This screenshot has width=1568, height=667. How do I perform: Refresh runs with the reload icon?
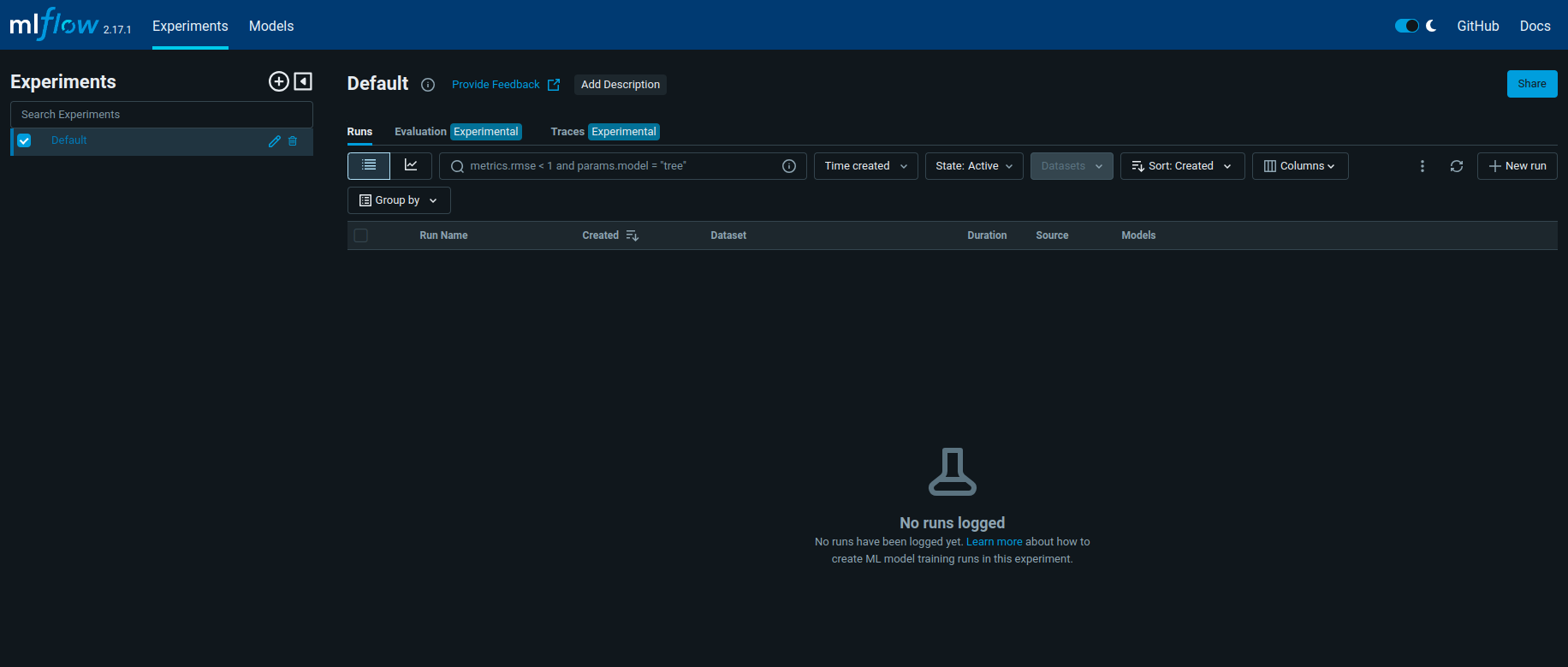pyautogui.click(x=1457, y=166)
